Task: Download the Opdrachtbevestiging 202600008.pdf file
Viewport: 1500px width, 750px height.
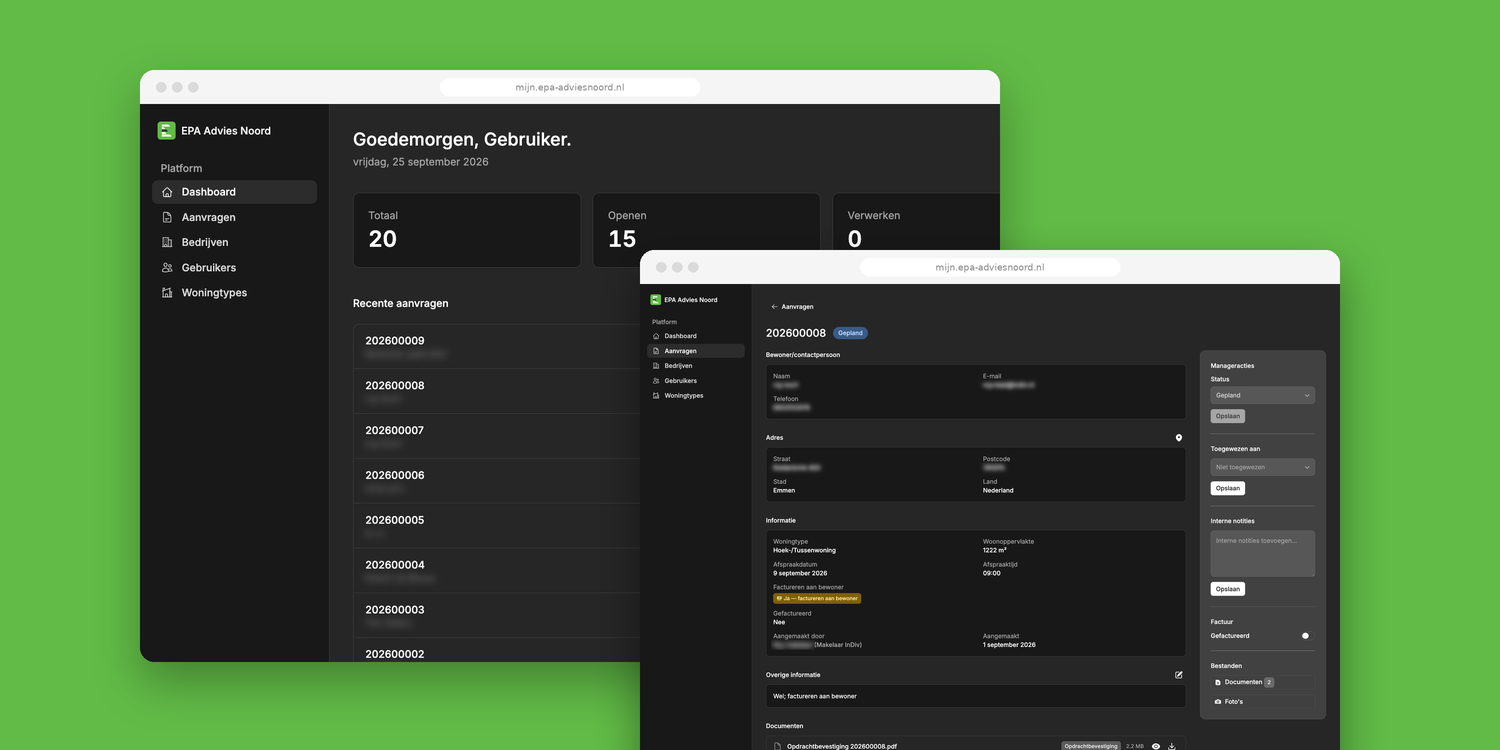Action: [x=1172, y=746]
